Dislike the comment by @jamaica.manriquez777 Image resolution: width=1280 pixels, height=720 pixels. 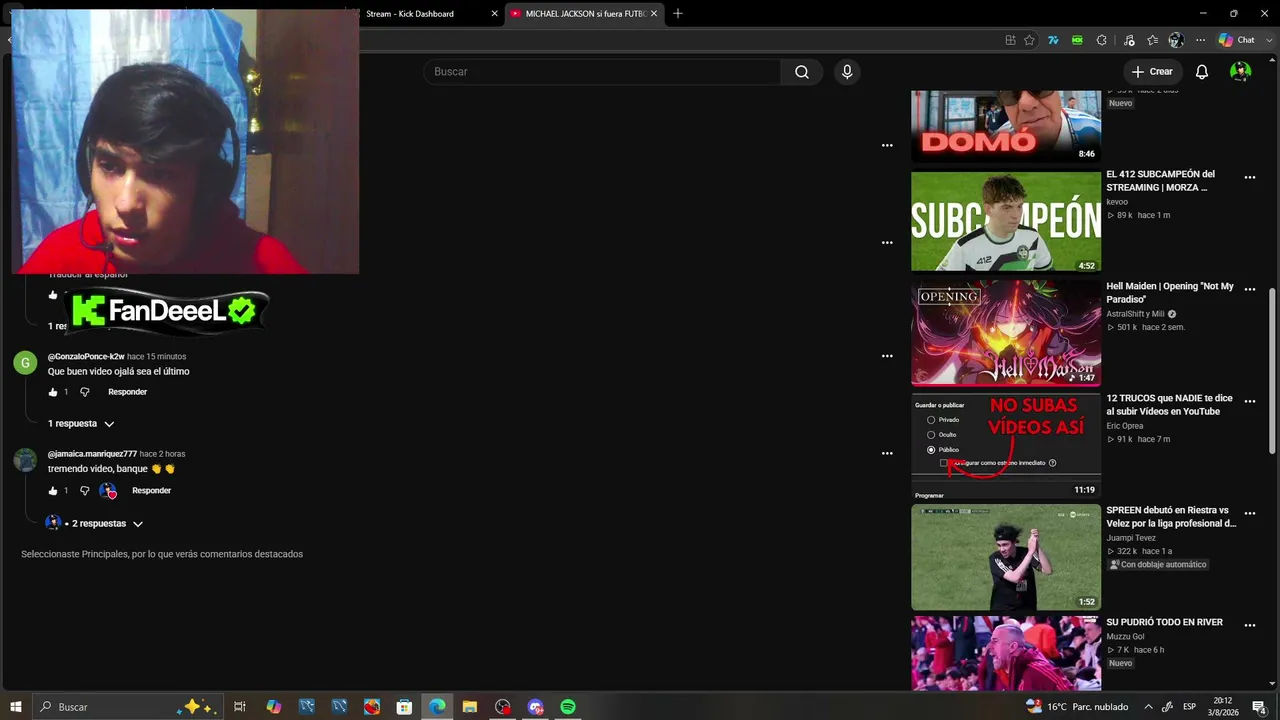pyautogui.click(x=84, y=491)
